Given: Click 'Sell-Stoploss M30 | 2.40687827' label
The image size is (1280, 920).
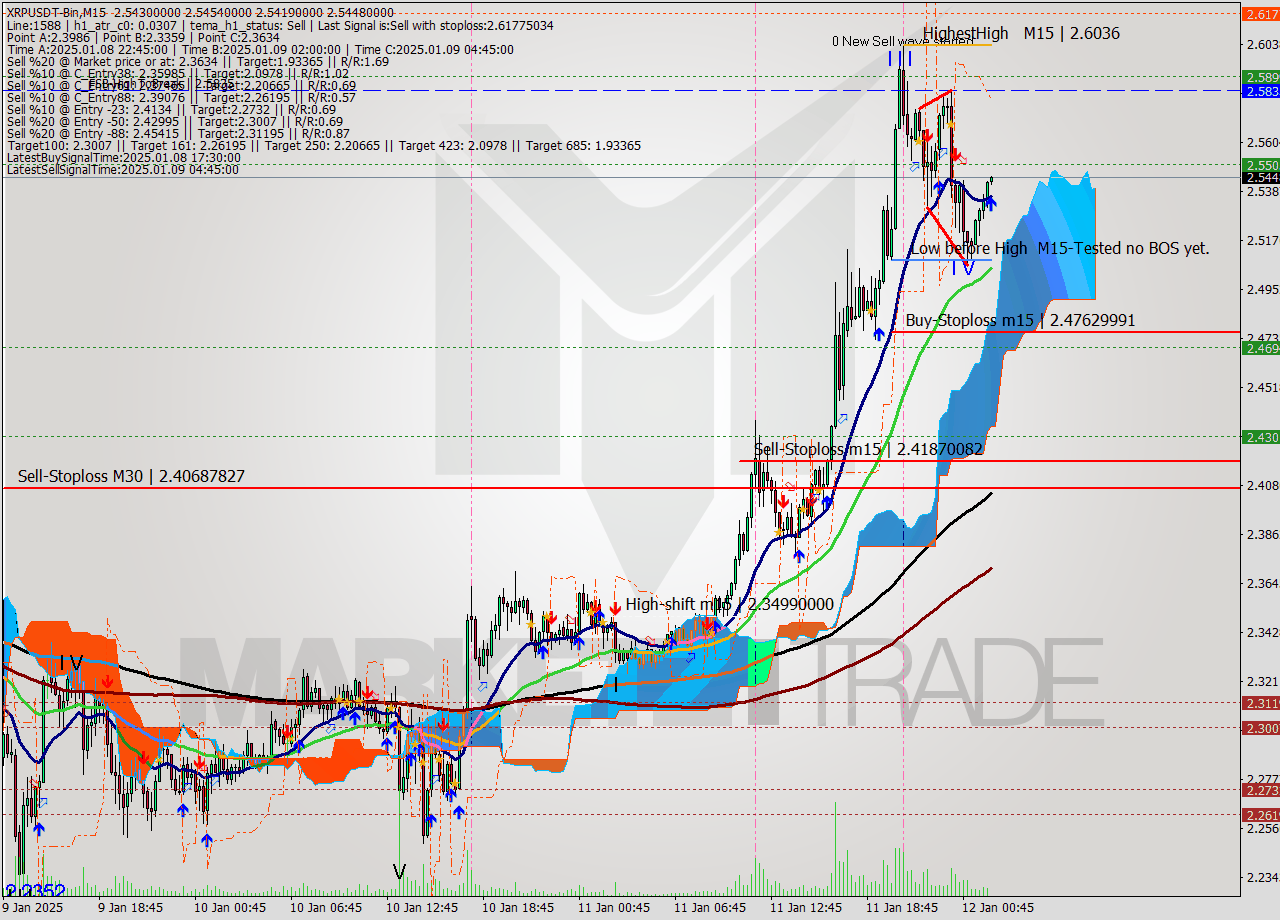Looking at the screenshot, I should 131,476.
